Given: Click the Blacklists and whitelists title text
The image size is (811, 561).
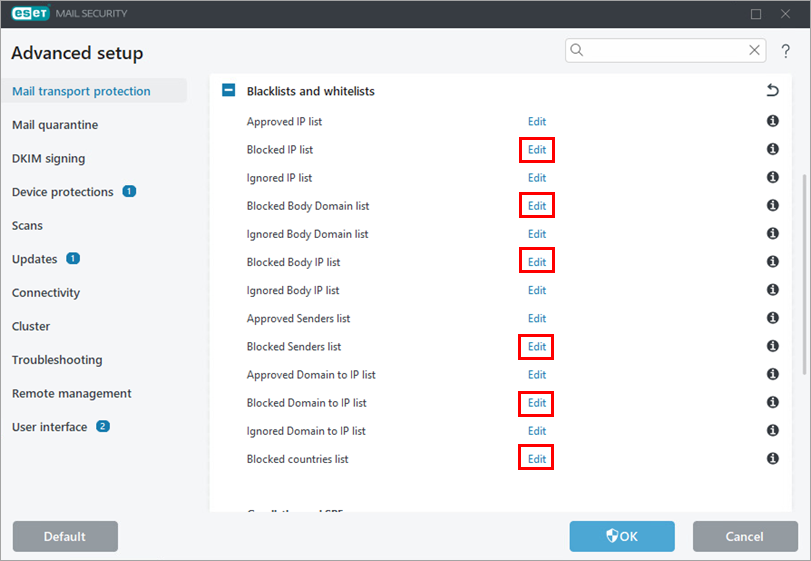Looking at the screenshot, I should coord(310,91).
